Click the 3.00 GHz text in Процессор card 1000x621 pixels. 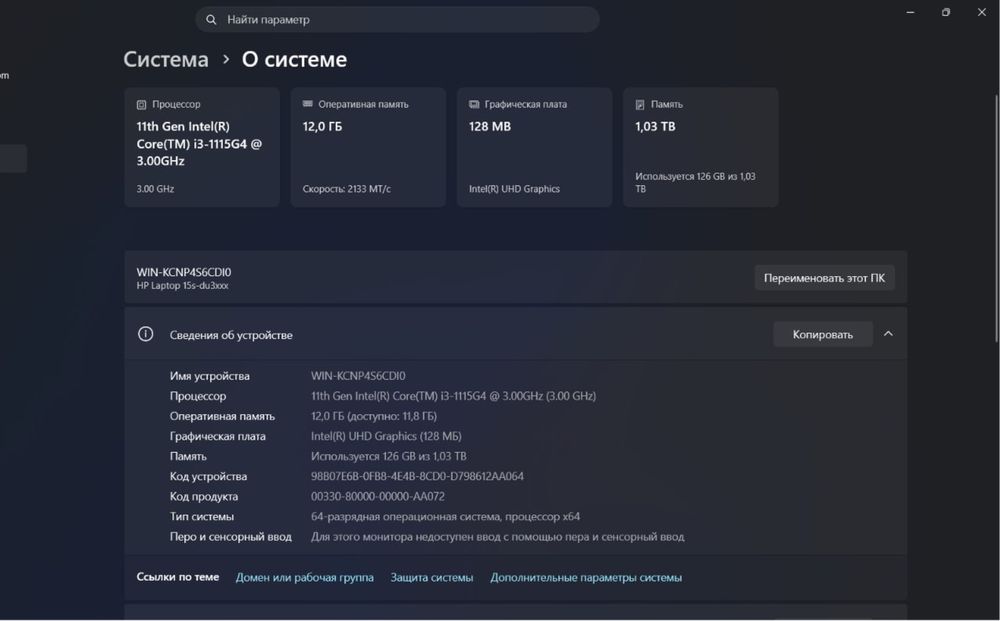coord(155,189)
